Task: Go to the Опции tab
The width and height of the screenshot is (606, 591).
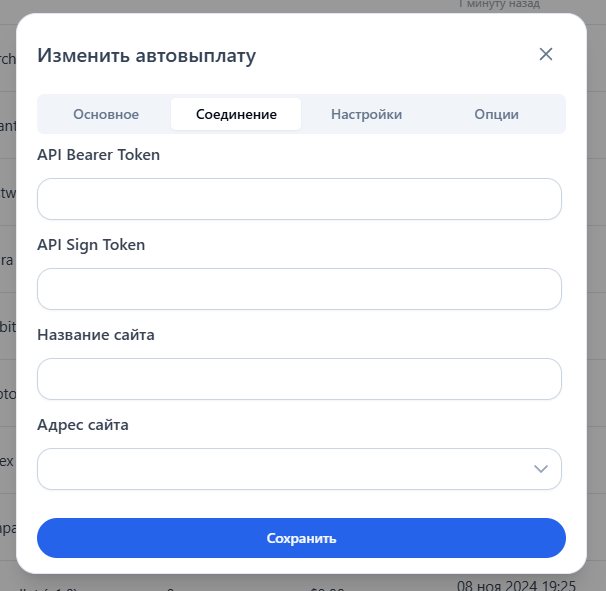Action: pos(496,114)
